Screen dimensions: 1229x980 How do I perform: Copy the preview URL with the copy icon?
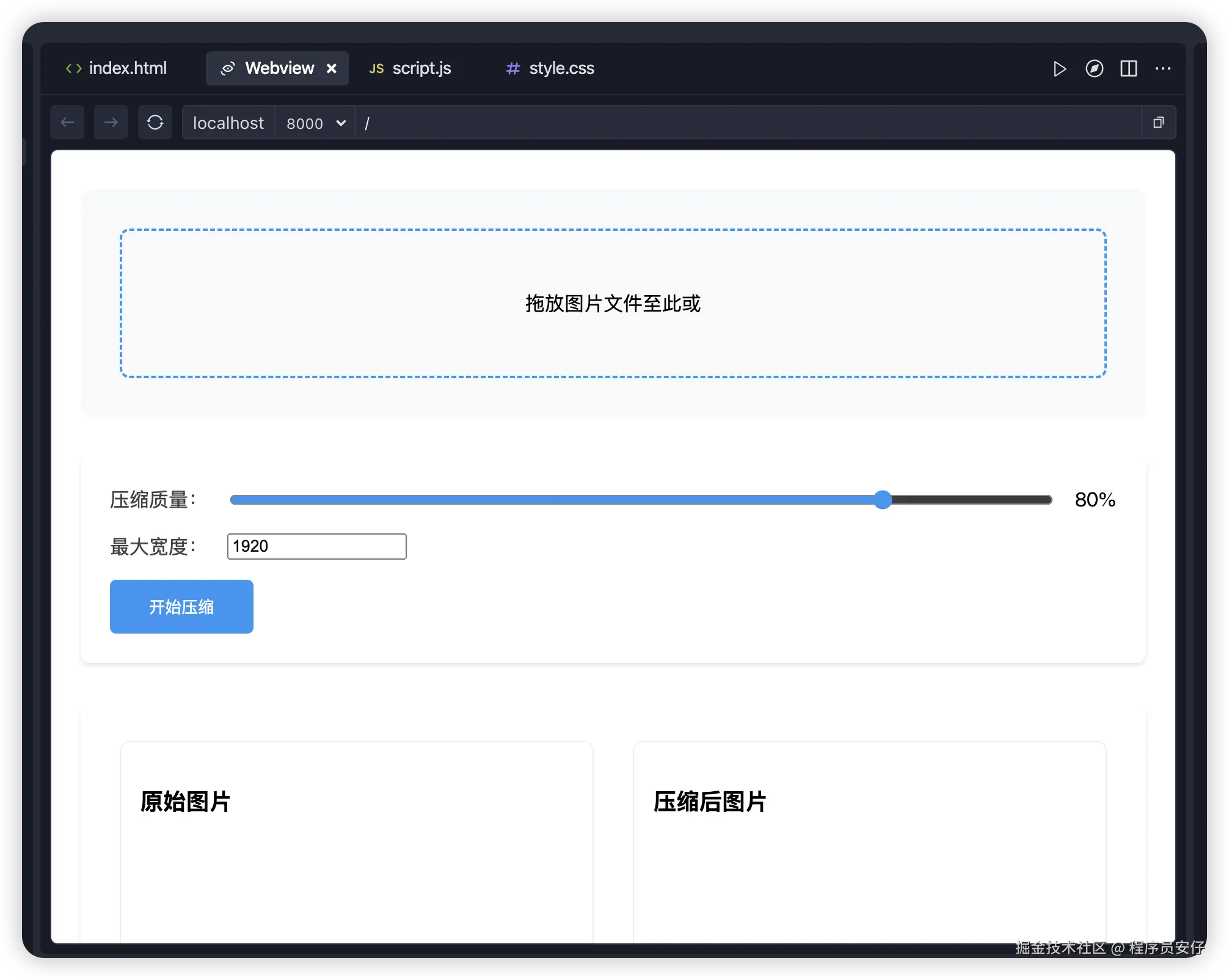click(x=1158, y=122)
